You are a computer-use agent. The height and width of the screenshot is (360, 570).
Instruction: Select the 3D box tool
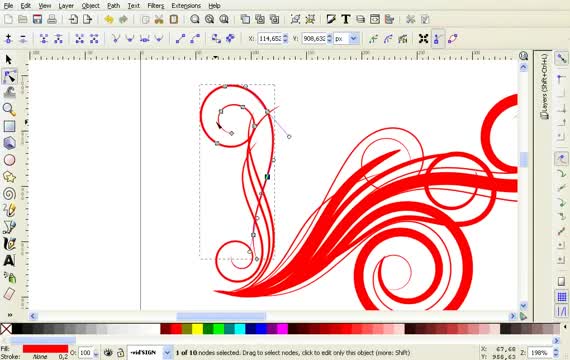tap(9, 143)
